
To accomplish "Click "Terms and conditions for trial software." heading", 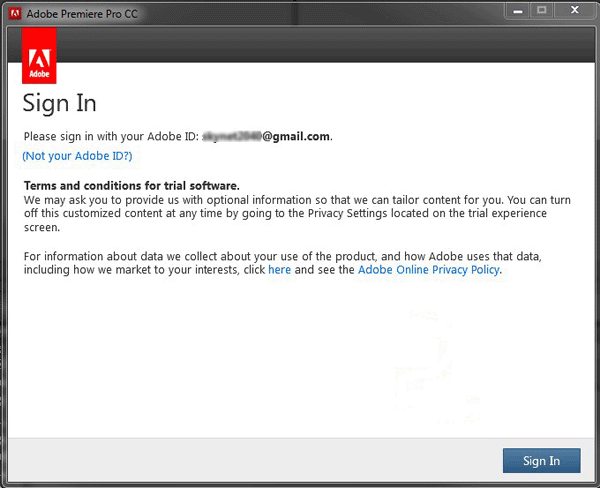I will tap(132, 186).
